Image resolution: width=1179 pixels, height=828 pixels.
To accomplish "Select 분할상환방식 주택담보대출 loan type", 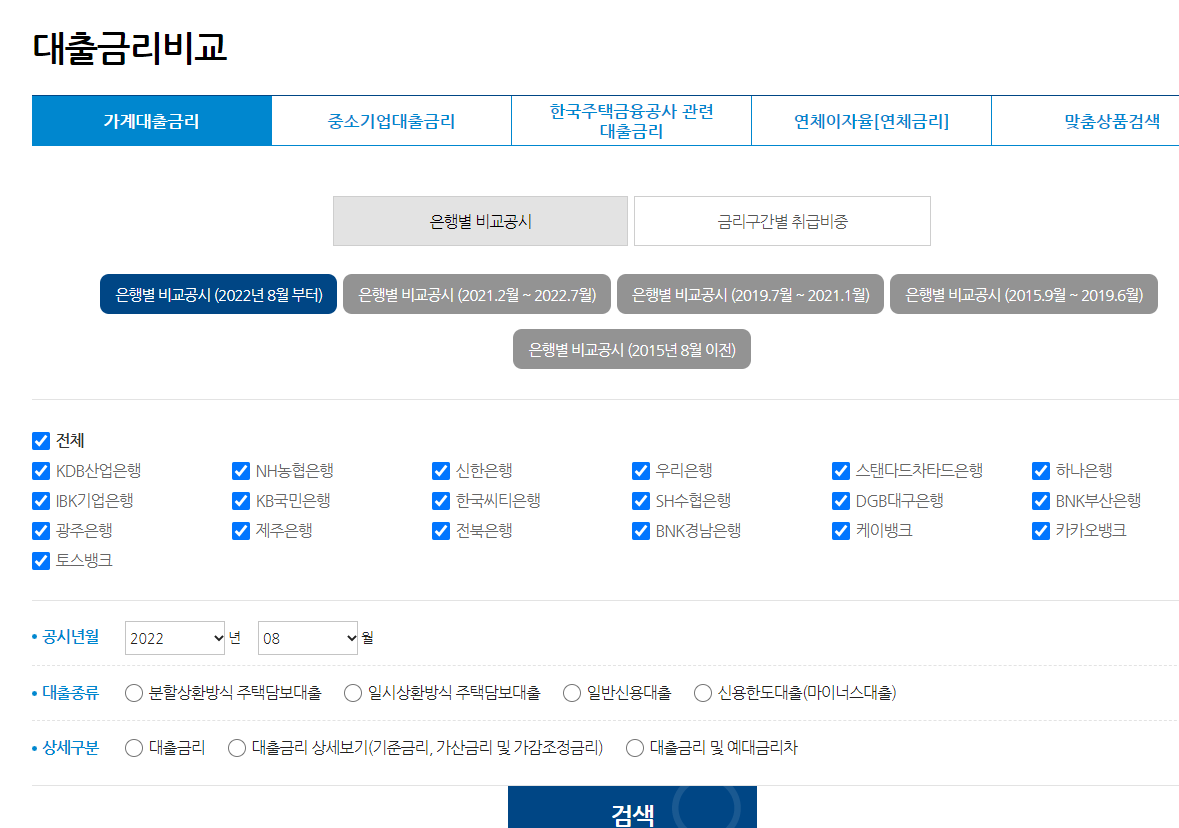I will [x=134, y=693].
